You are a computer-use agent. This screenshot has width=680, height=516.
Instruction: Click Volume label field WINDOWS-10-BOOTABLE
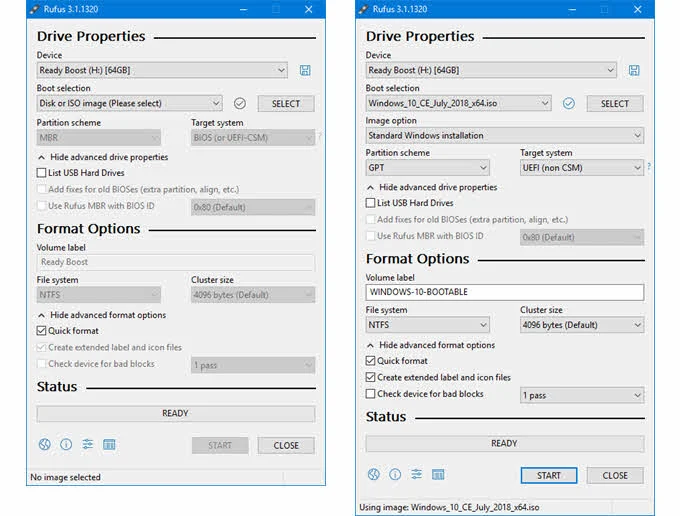[x=505, y=292]
